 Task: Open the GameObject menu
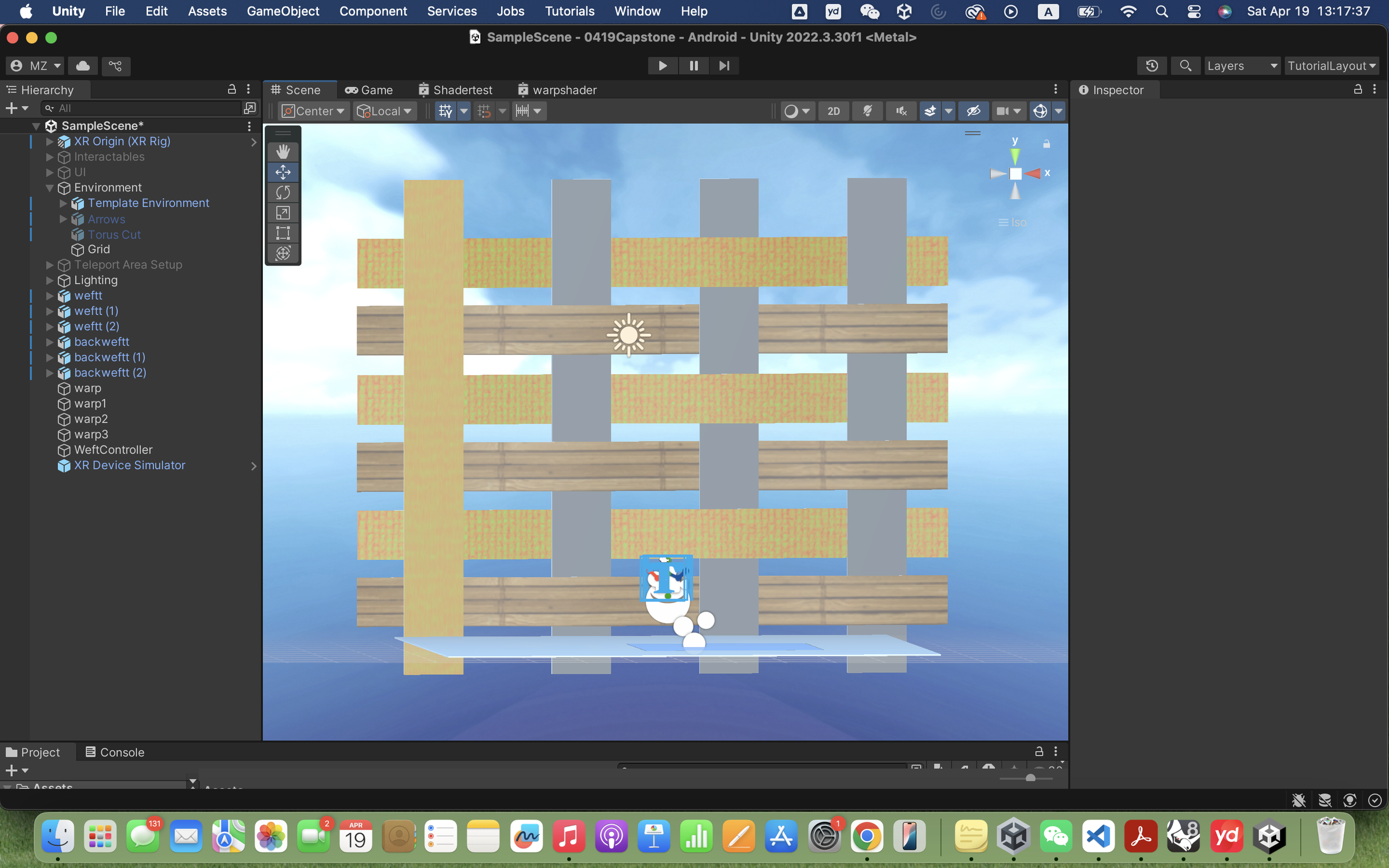(282, 11)
